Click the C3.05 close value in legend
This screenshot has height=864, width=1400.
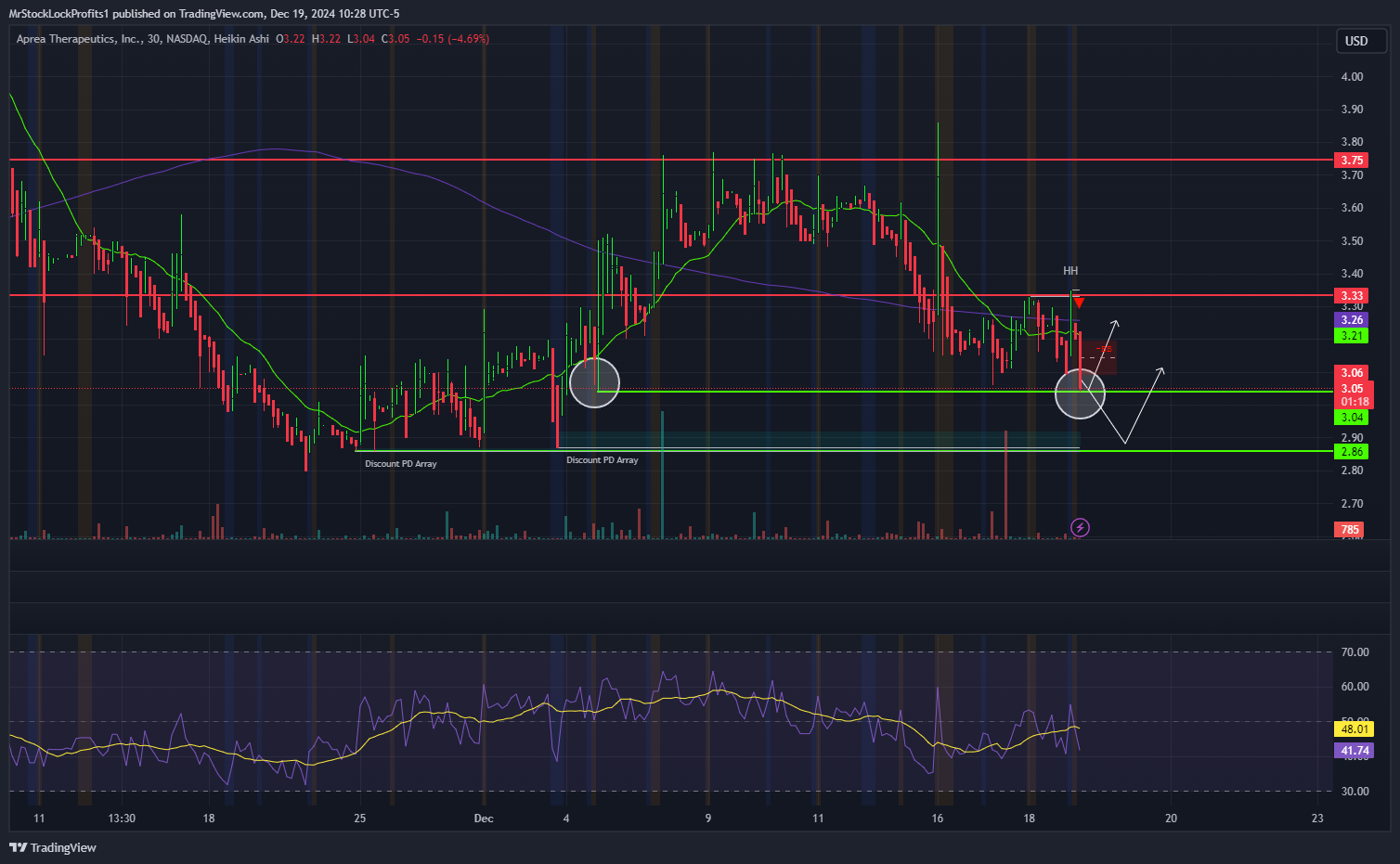pyautogui.click(x=395, y=39)
